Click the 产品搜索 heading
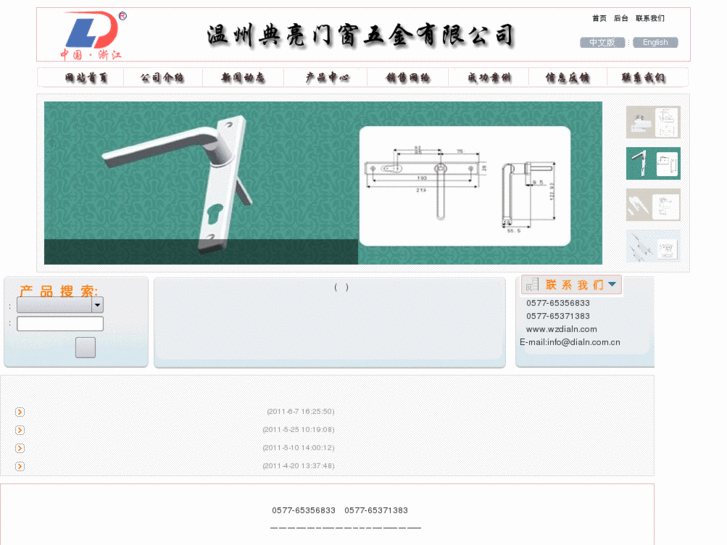This screenshot has width=727, height=545. point(58,290)
